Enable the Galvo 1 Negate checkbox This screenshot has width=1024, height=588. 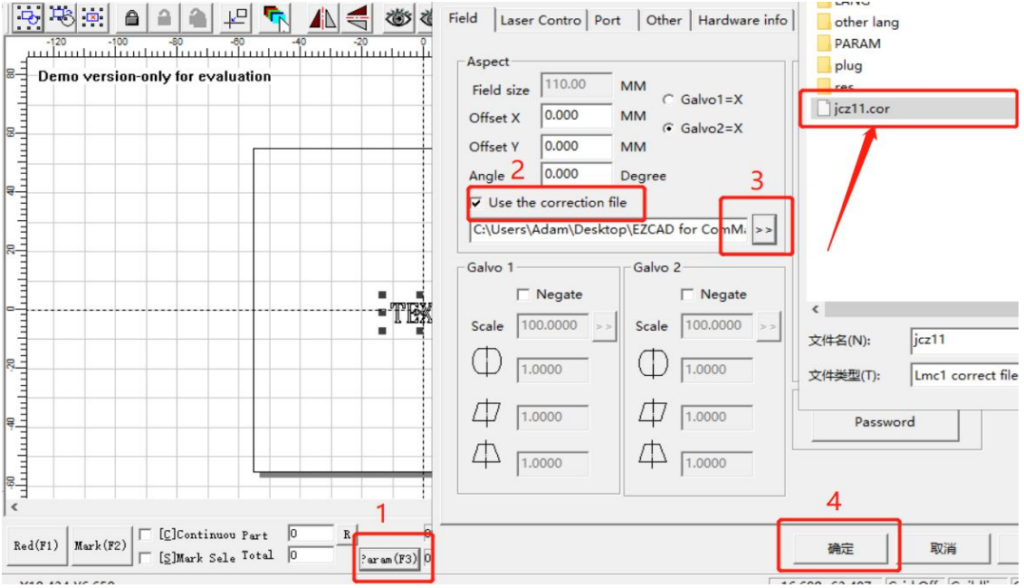[523, 295]
